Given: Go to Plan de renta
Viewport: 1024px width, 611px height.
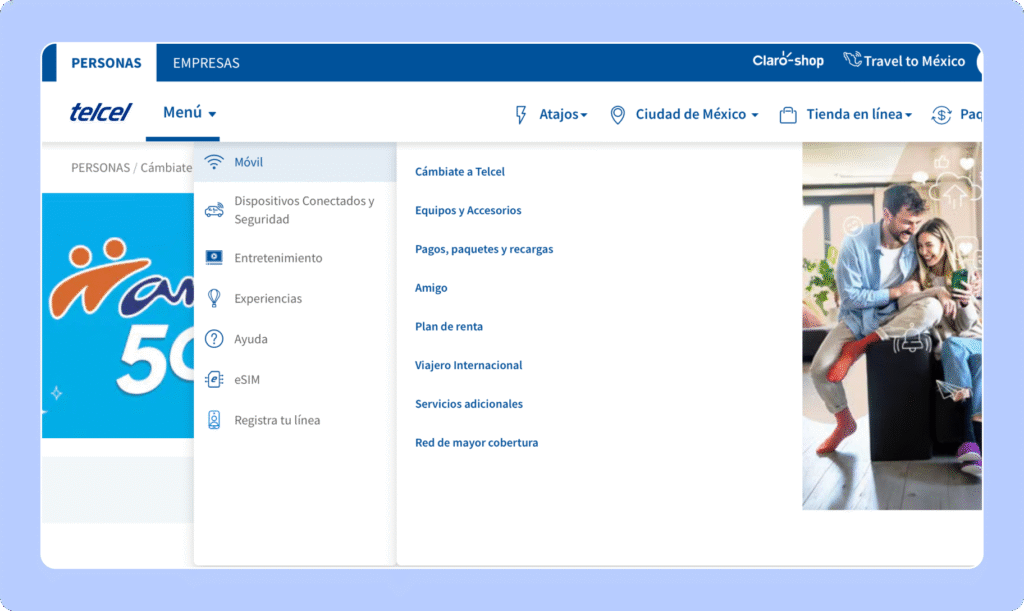Looking at the screenshot, I should (x=449, y=327).
